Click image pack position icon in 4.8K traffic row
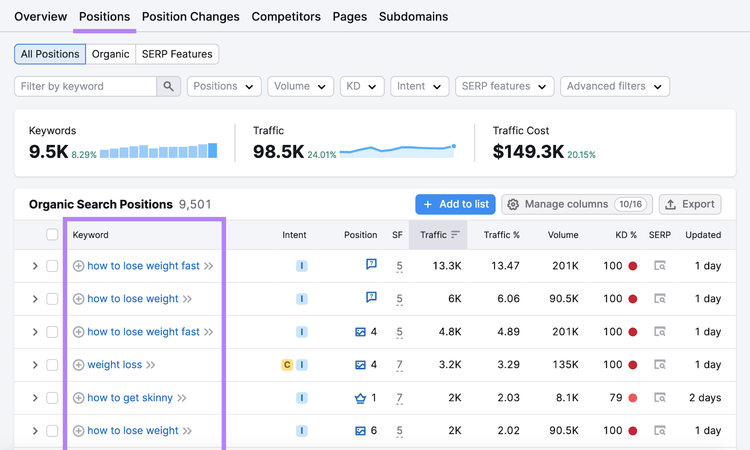The width and height of the screenshot is (750, 450). 360,332
